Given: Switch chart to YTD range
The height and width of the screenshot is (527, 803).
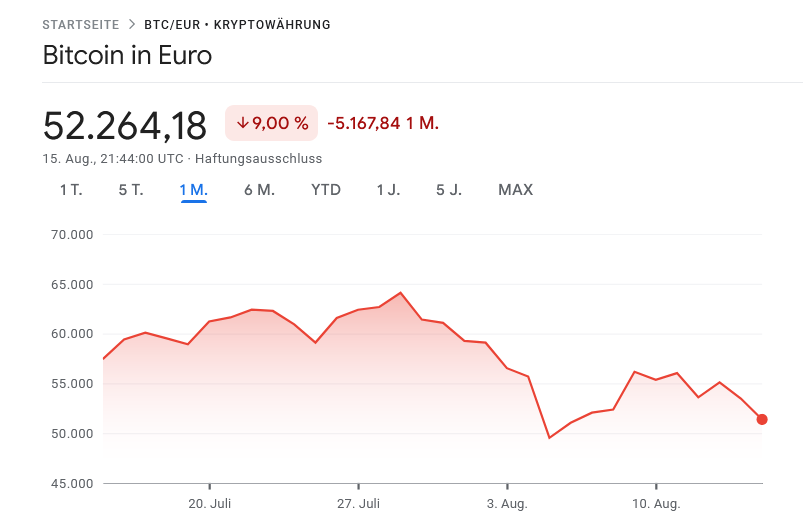Looking at the screenshot, I should coord(326,190).
